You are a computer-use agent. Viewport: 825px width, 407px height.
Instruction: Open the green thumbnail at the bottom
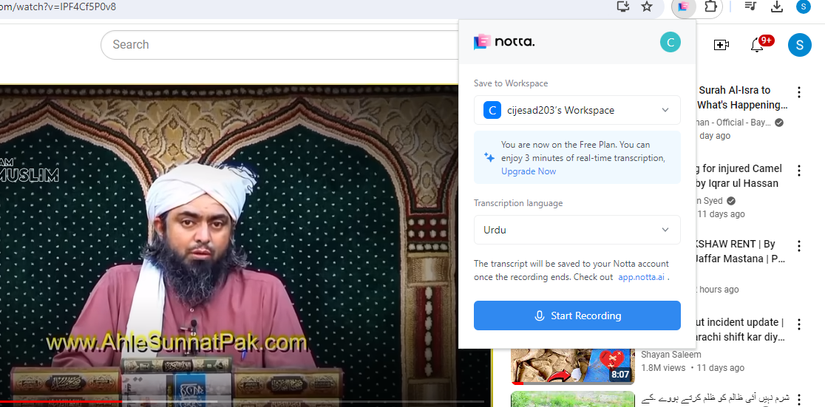(573, 399)
